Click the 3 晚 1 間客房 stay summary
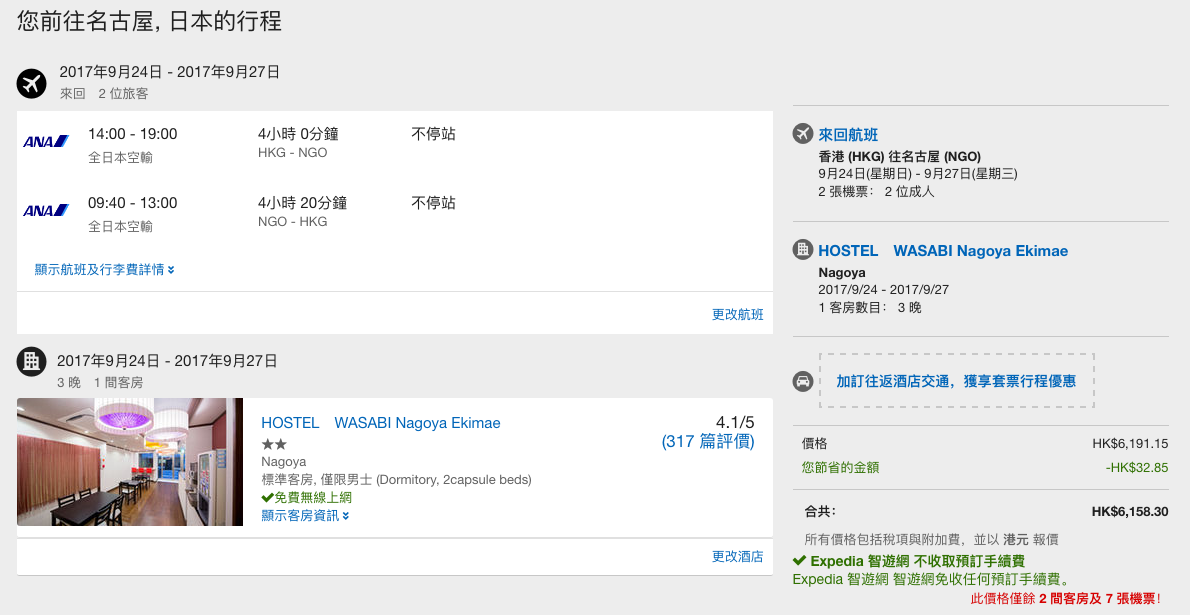Image resolution: width=1190 pixels, height=615 pixels. click(100, 383)
